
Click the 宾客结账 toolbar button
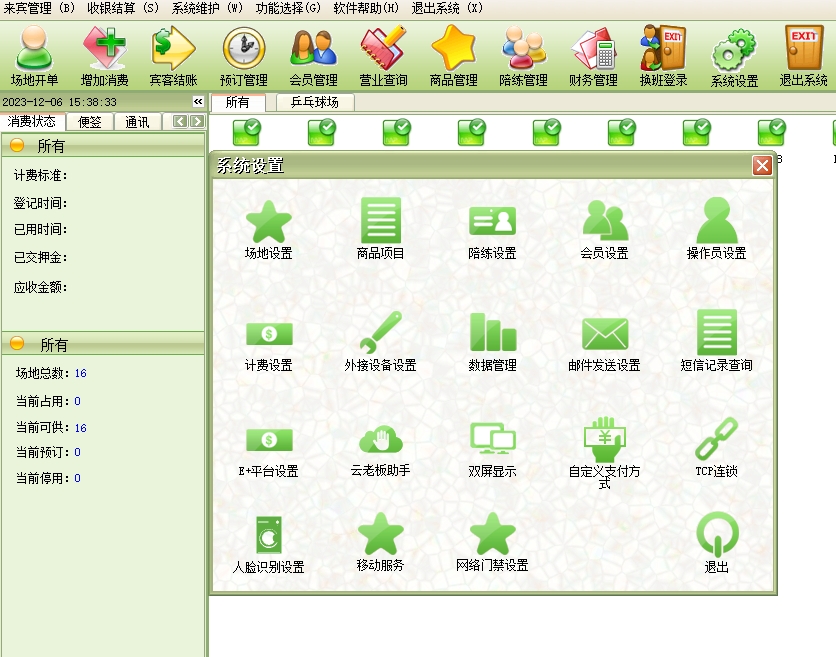(173, 55)
